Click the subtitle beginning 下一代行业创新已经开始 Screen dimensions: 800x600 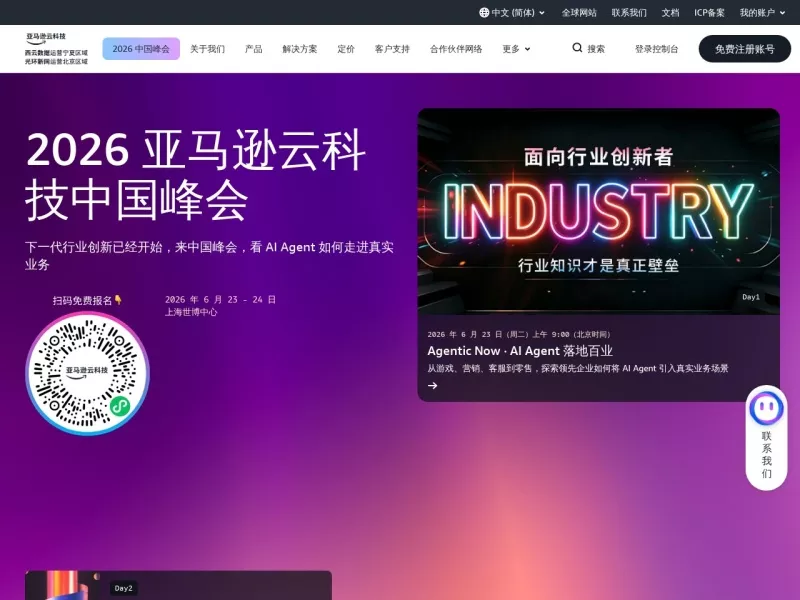[x=209, y=256]
